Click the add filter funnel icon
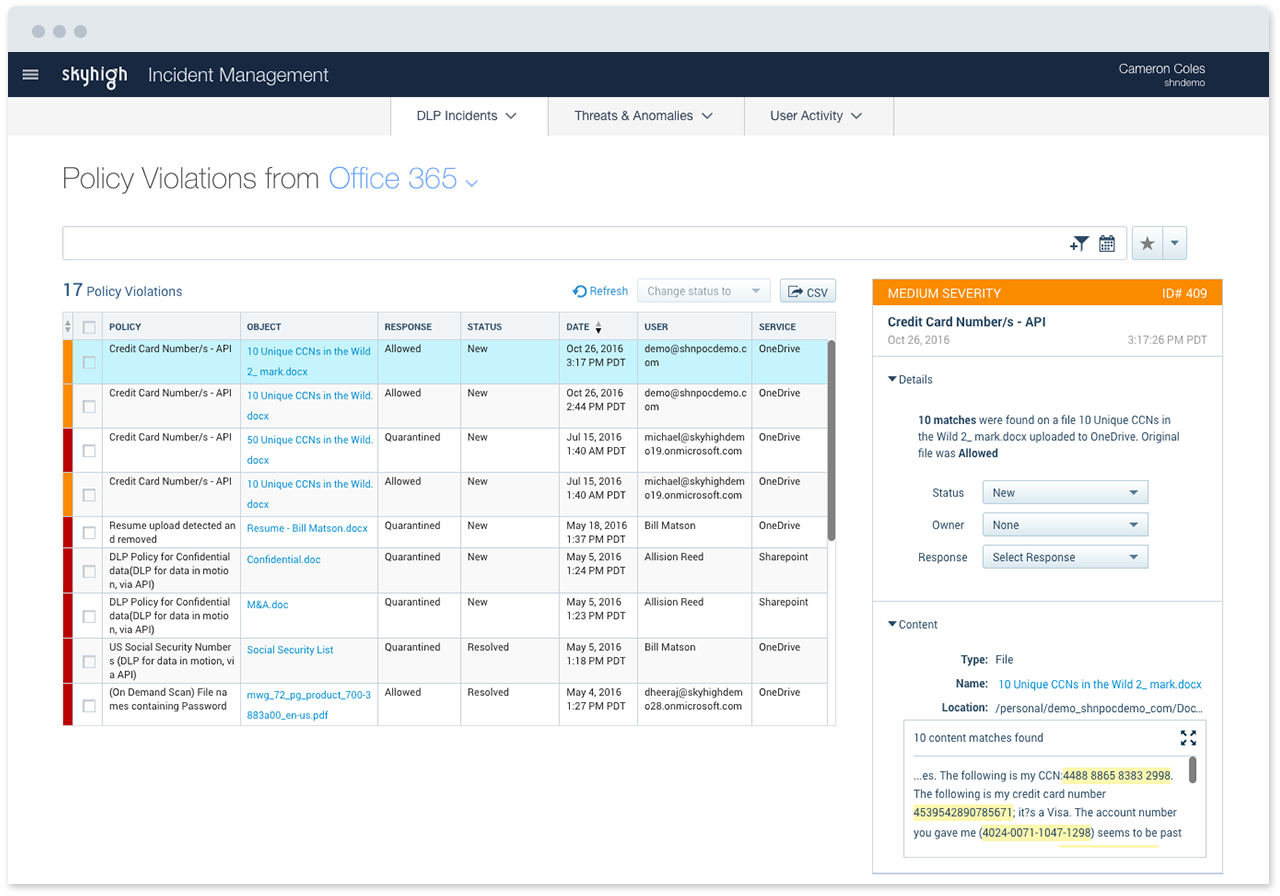This screenshot has height=896, width=1280. click(x=1079, y=243)
